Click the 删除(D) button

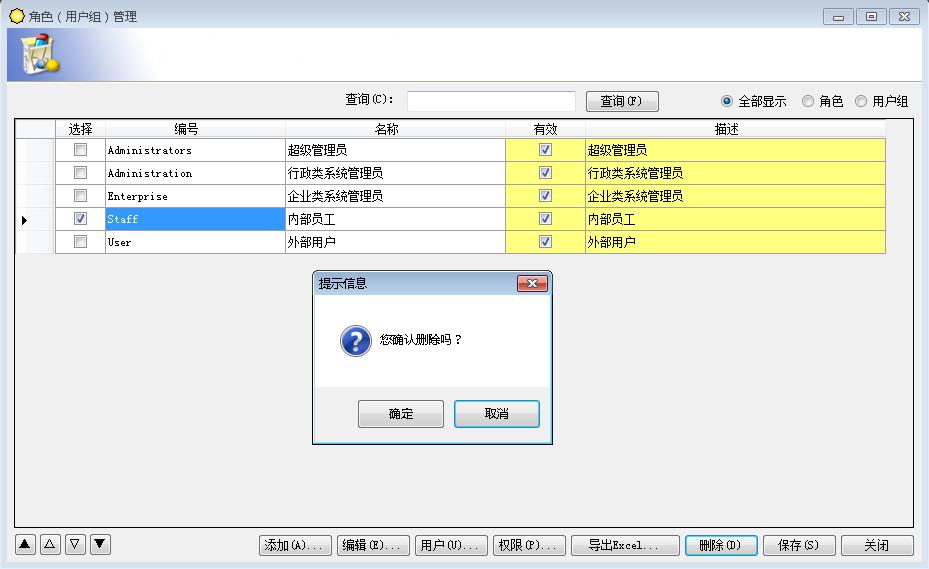point(721,545)
